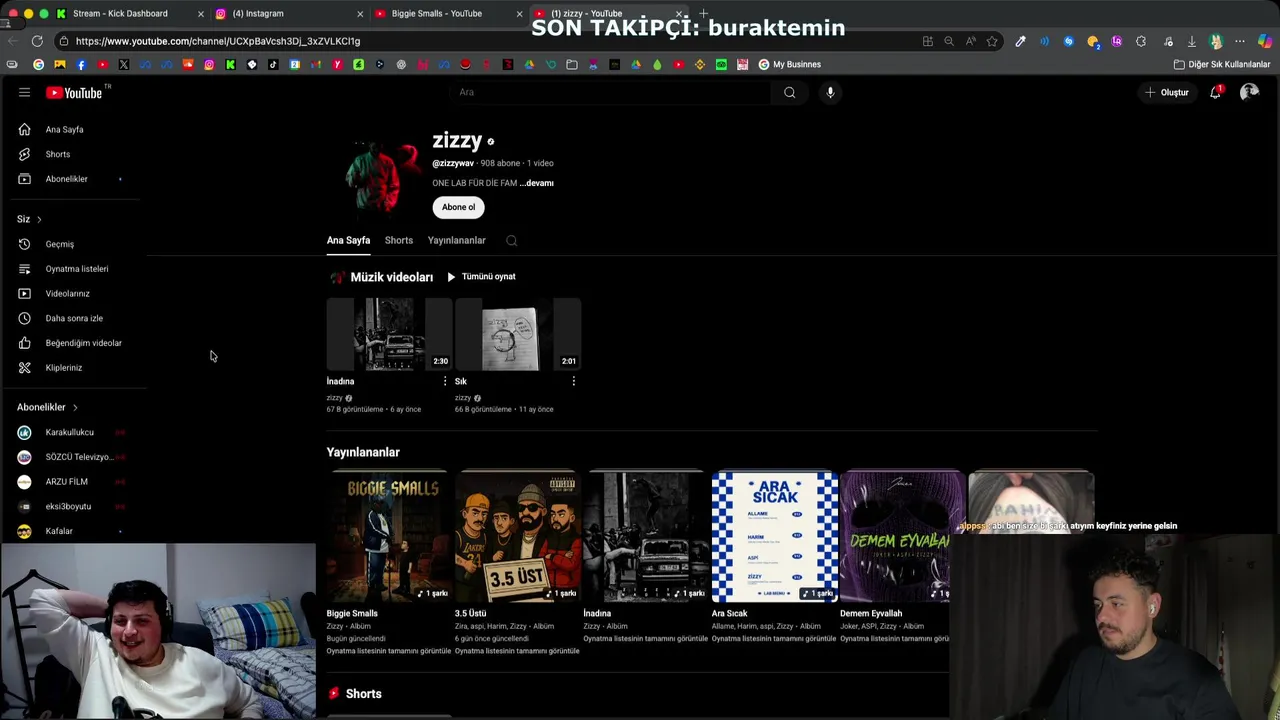Reload the page with browser refresh
1280x720 pixels.
(x=37, y=41)
